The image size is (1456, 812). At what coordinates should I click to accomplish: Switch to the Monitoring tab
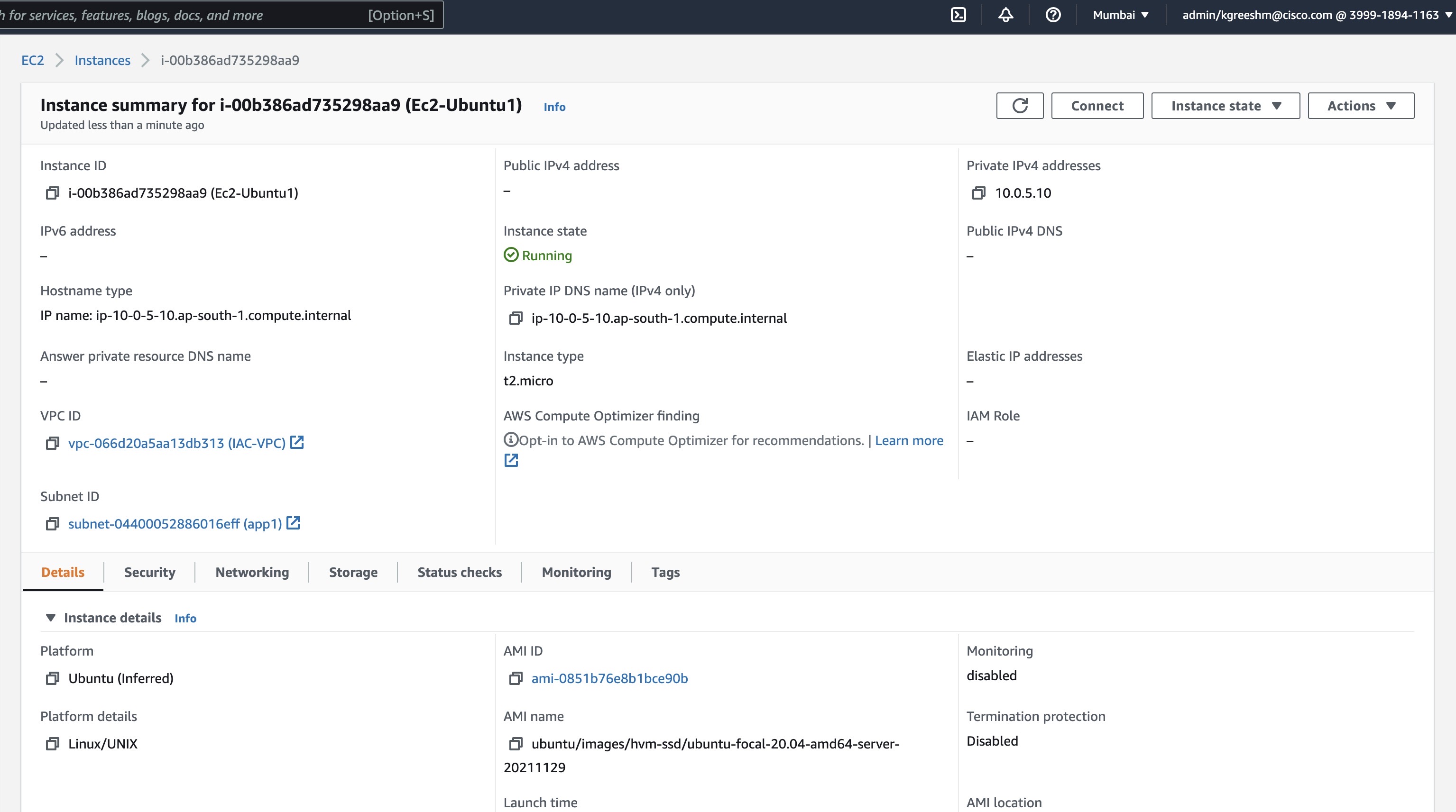click(577, 573)
